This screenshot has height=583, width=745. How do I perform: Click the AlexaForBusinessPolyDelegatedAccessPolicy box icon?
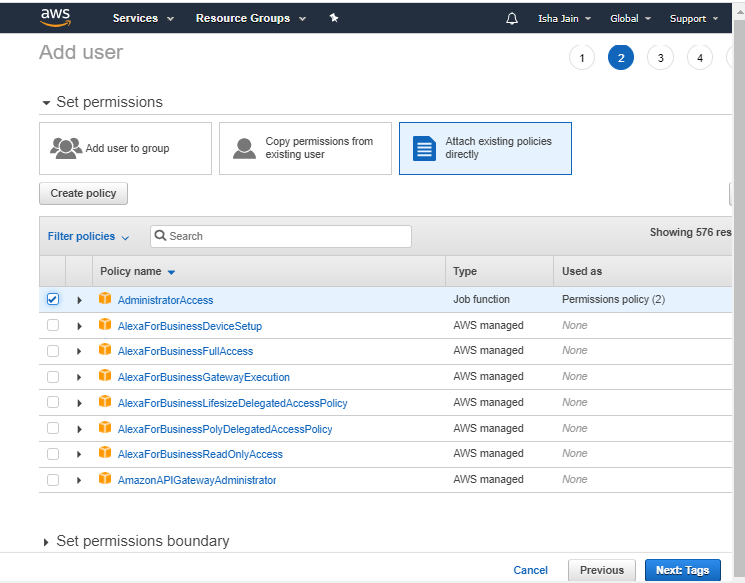tap(105, 428)
